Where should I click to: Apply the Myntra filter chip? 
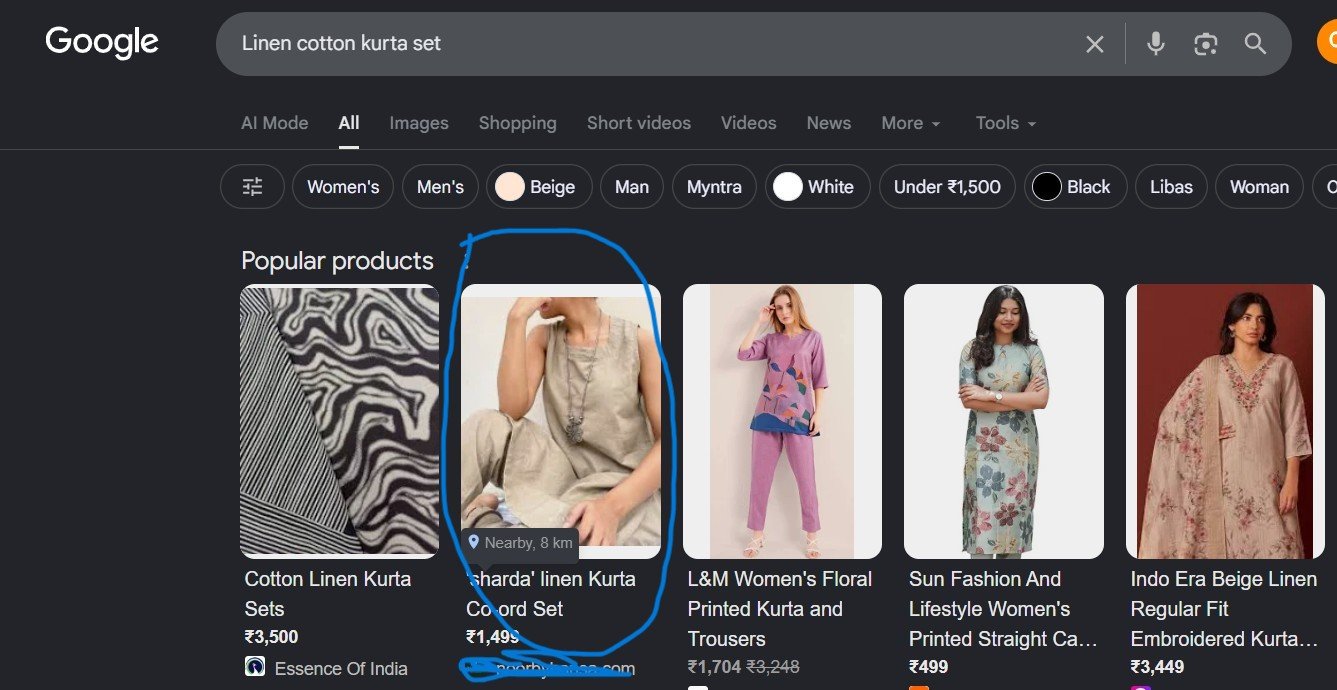click(x=714, y=187)
